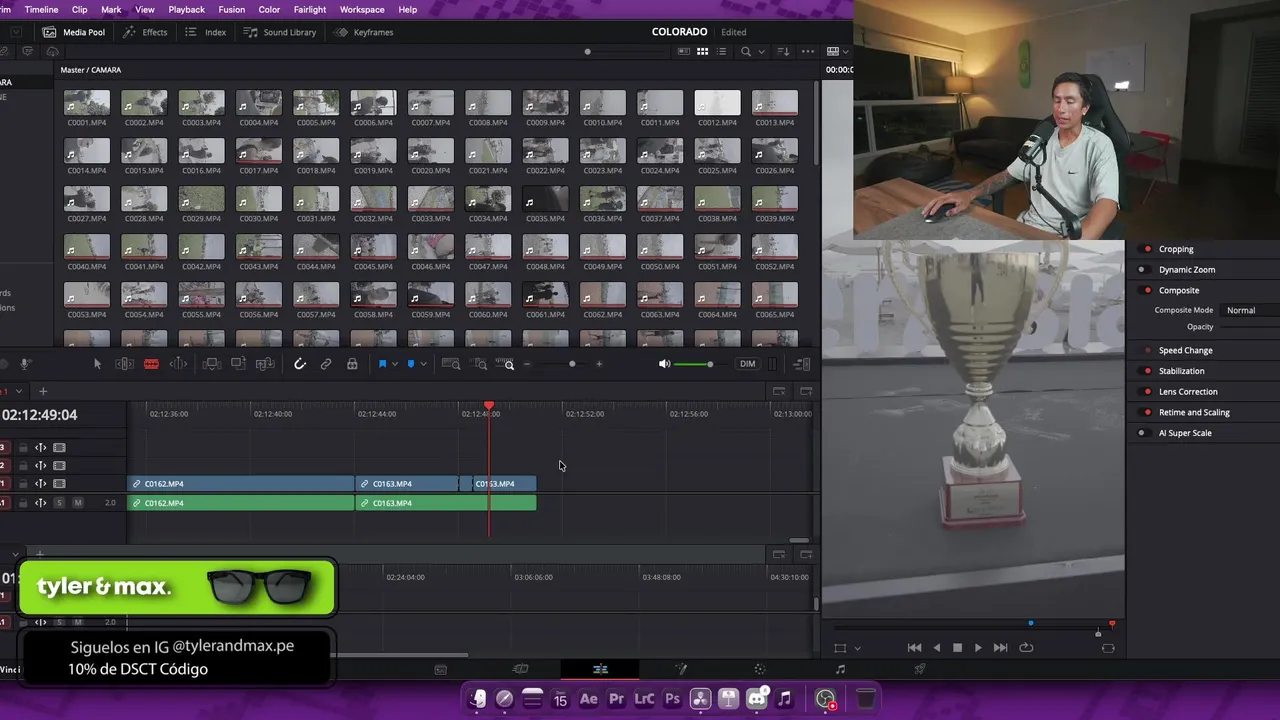Add a blue flag to clip
Screen dimensions: 1280x720
tap(382, 364)
